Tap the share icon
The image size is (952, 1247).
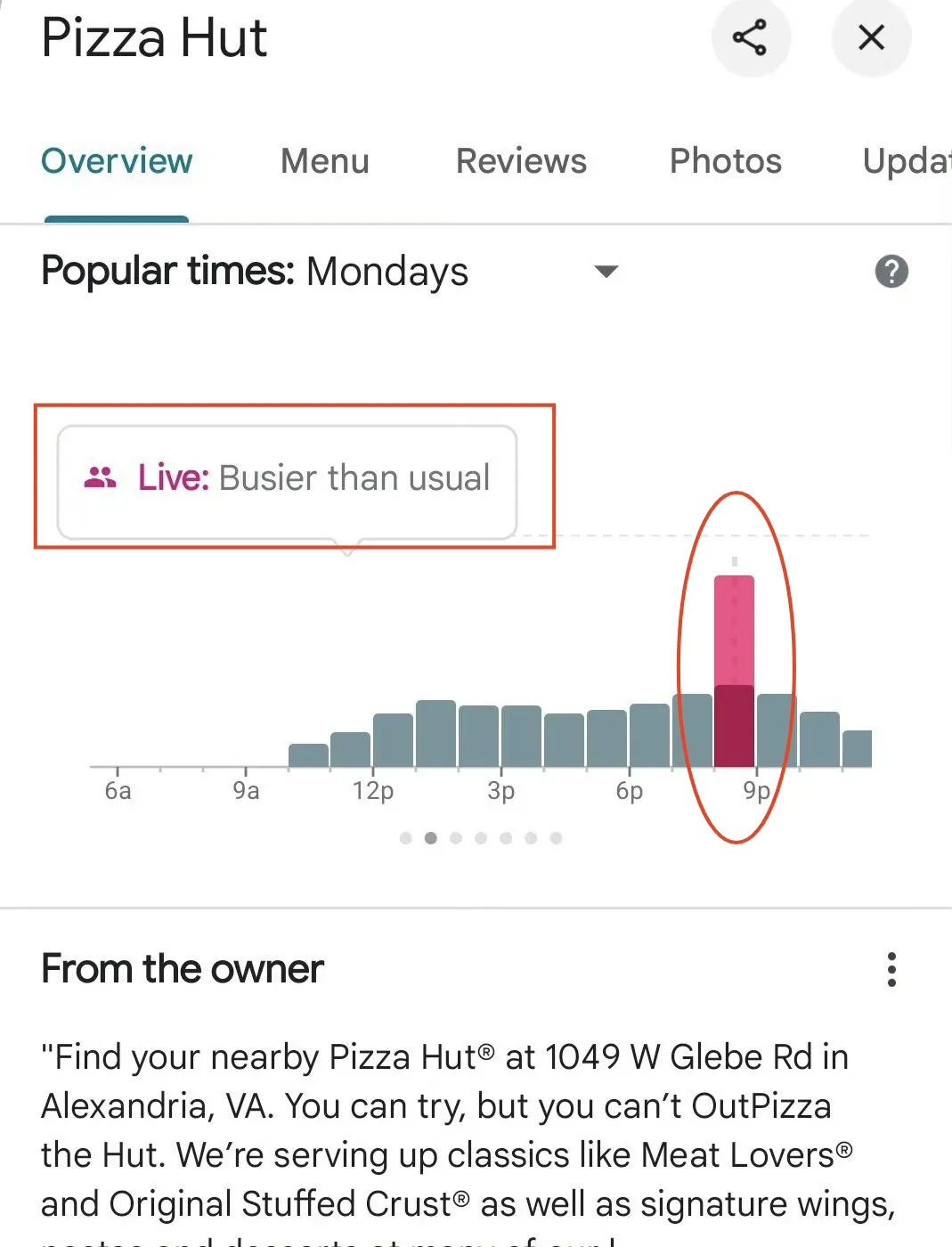[750, 37]
